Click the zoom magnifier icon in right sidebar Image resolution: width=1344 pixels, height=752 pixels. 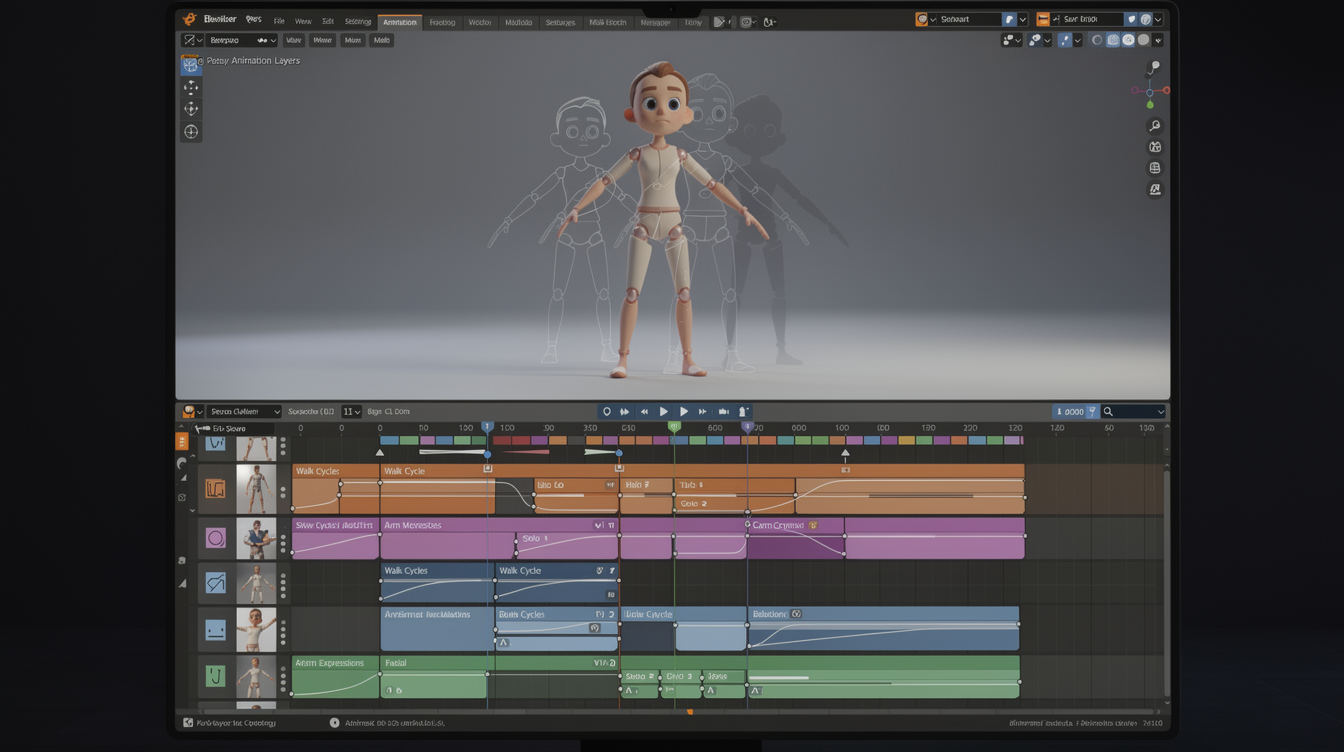1154,125
